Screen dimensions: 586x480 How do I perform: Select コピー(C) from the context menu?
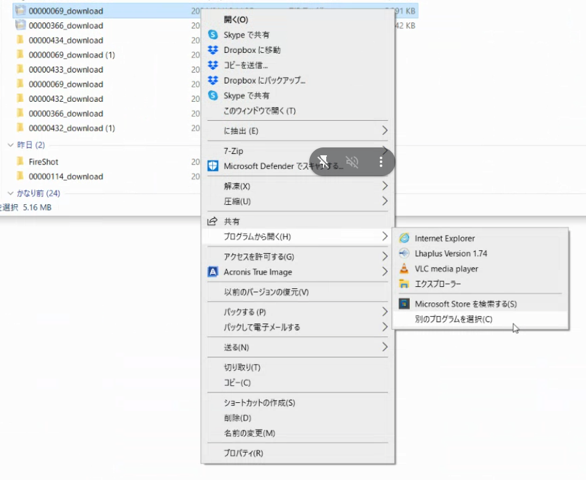click(x=298, y=383)
